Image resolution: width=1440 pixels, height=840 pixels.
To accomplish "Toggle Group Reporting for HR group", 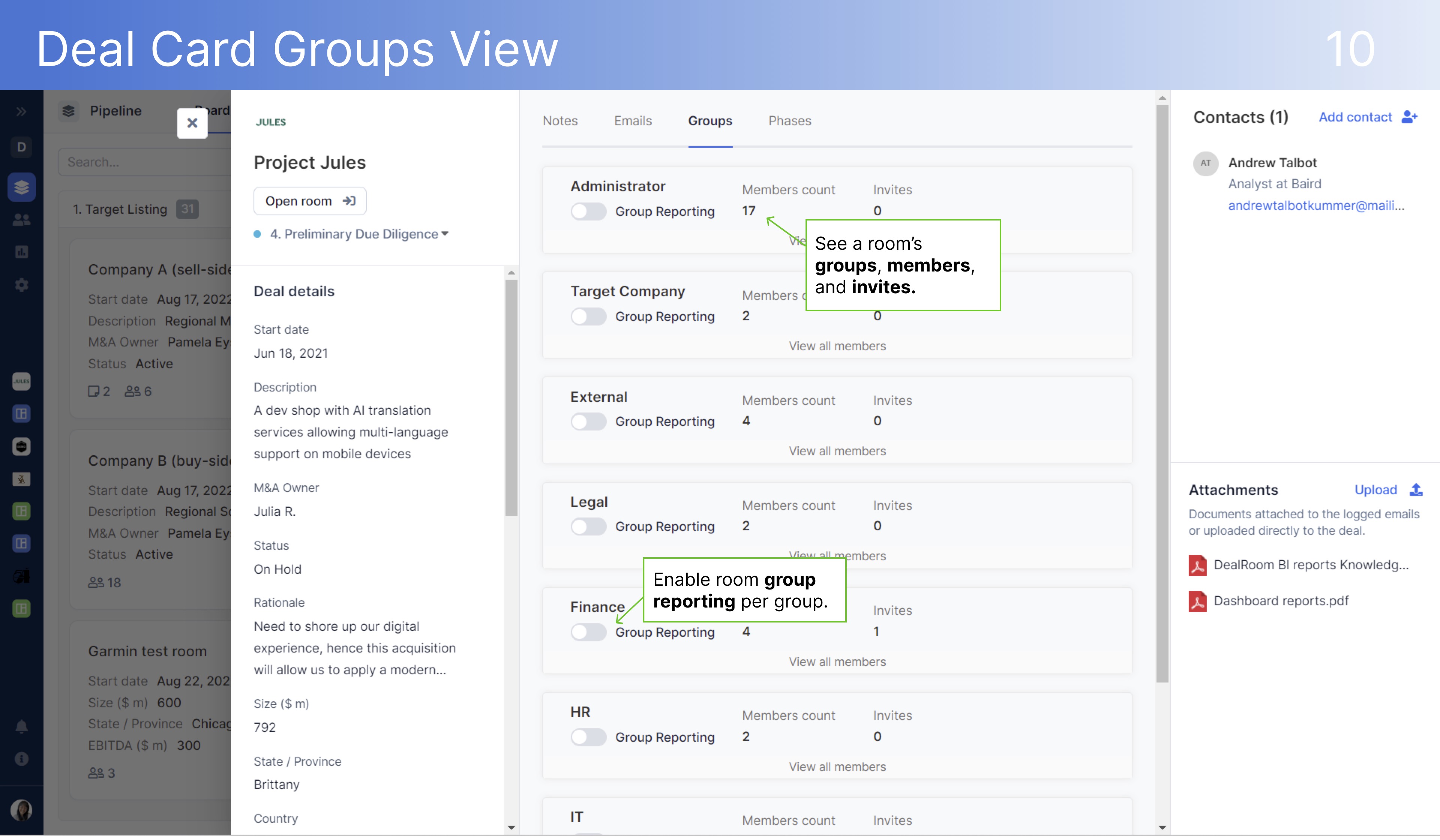I will [x=589, y=736].
